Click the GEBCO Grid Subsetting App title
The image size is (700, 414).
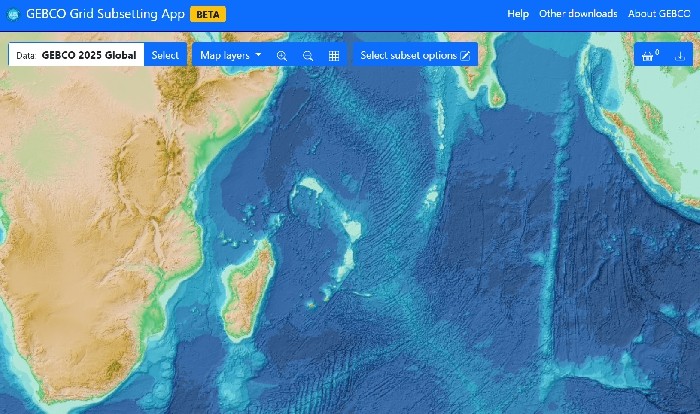pos(105,14)
